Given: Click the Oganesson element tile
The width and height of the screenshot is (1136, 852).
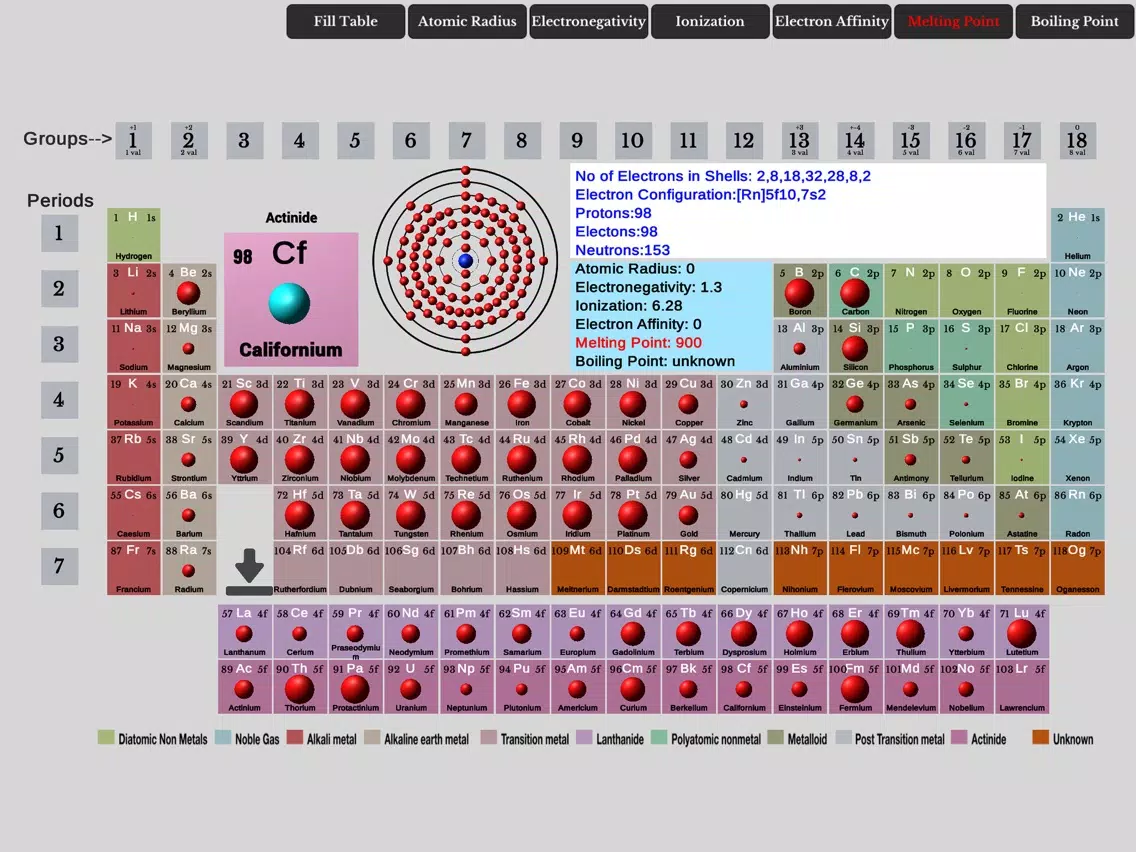Looking at the screenshot, I should click(1077, 569).
